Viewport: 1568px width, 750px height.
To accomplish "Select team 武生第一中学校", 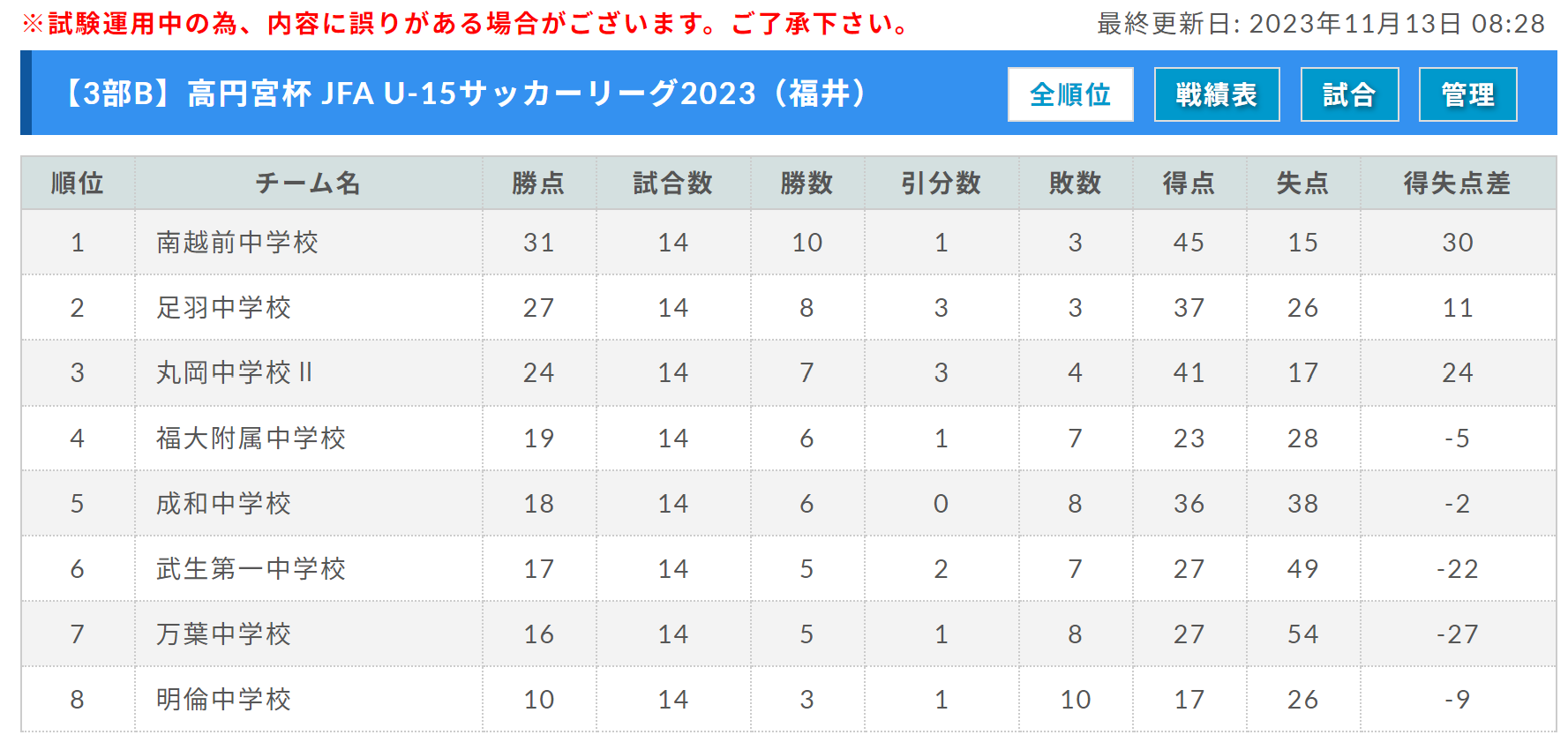I will 251,569.
